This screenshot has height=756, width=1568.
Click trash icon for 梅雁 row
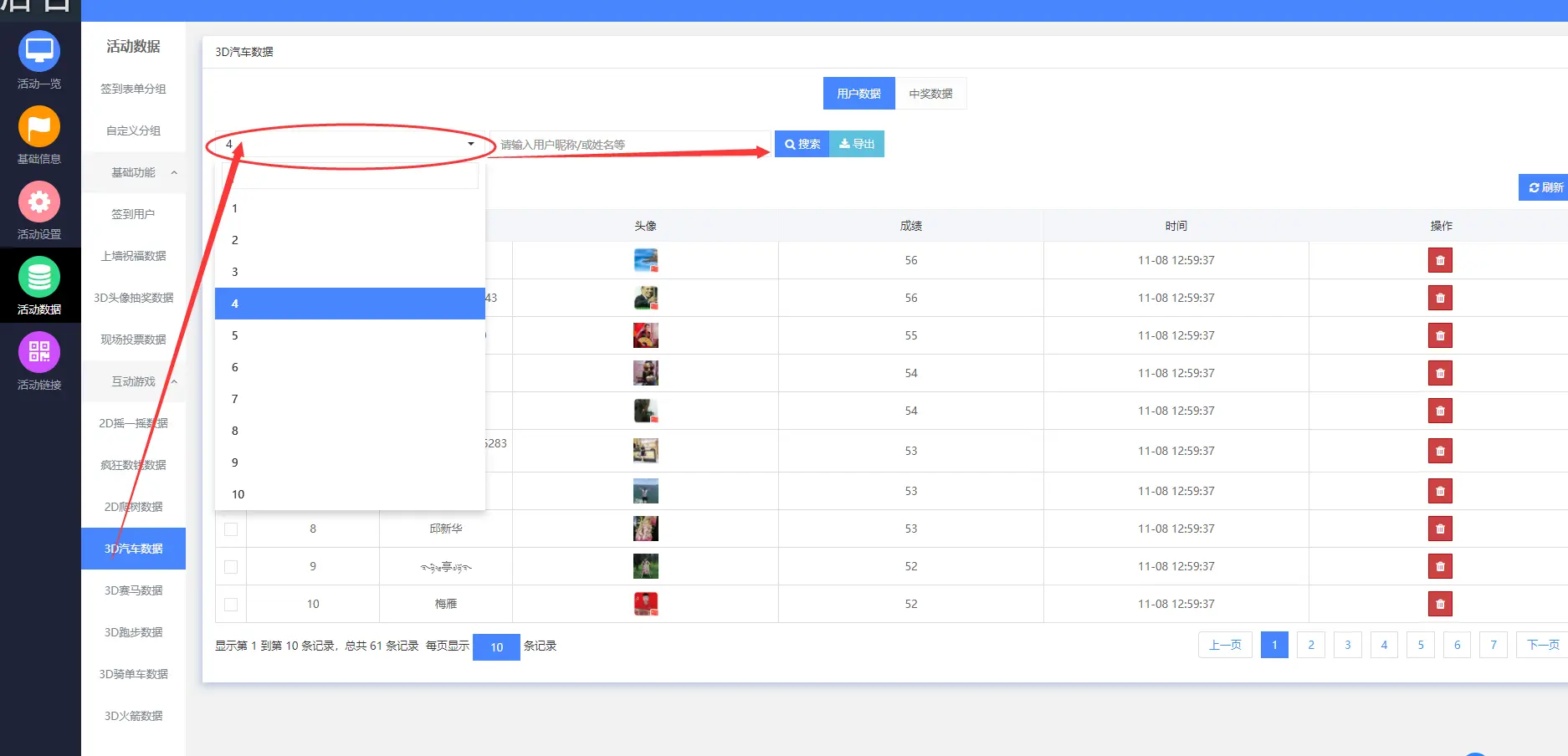tap(1439, 604)
